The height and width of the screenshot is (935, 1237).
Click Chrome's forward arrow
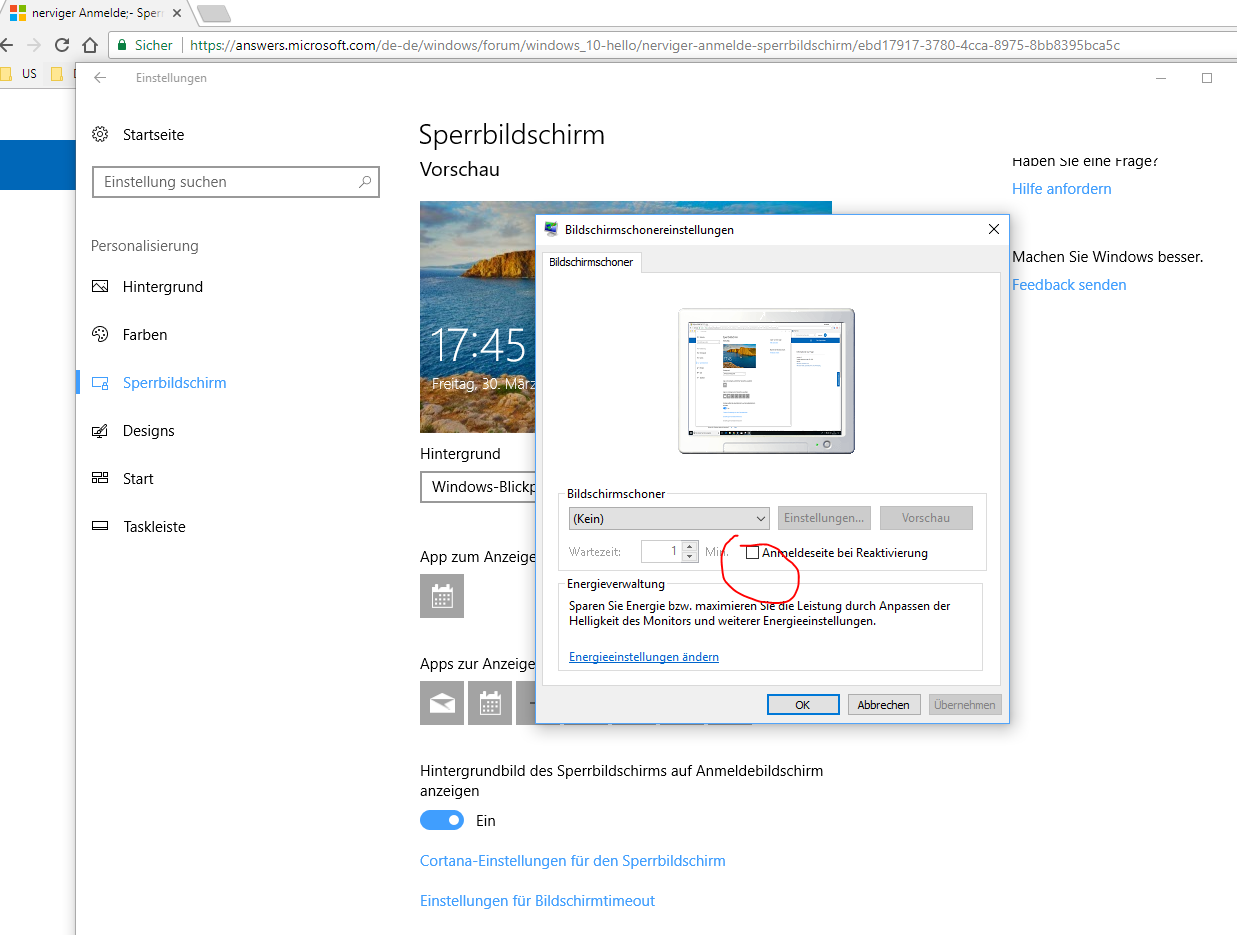tap(34, 45)
